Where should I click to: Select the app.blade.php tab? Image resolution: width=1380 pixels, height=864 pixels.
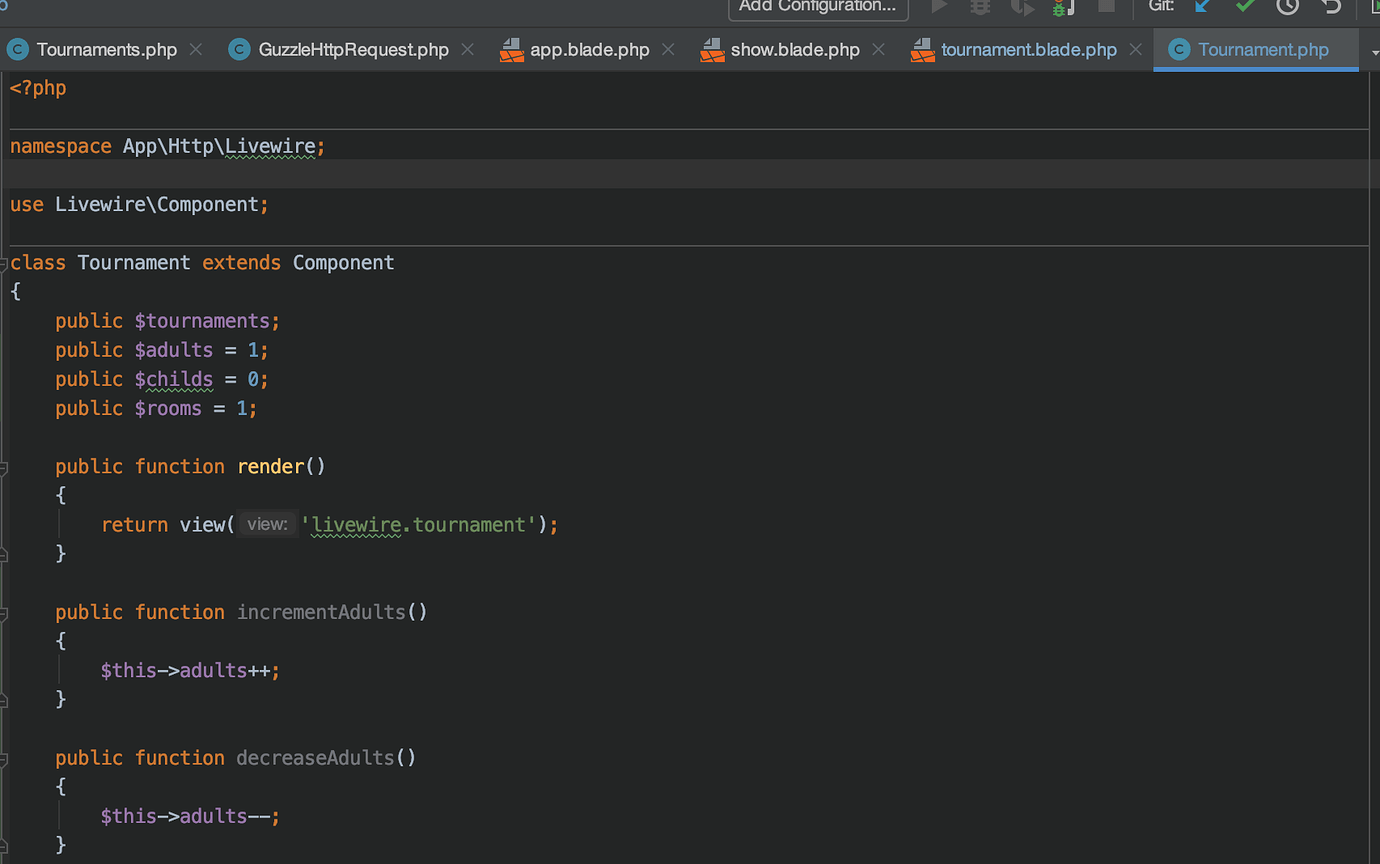(588, 48)
